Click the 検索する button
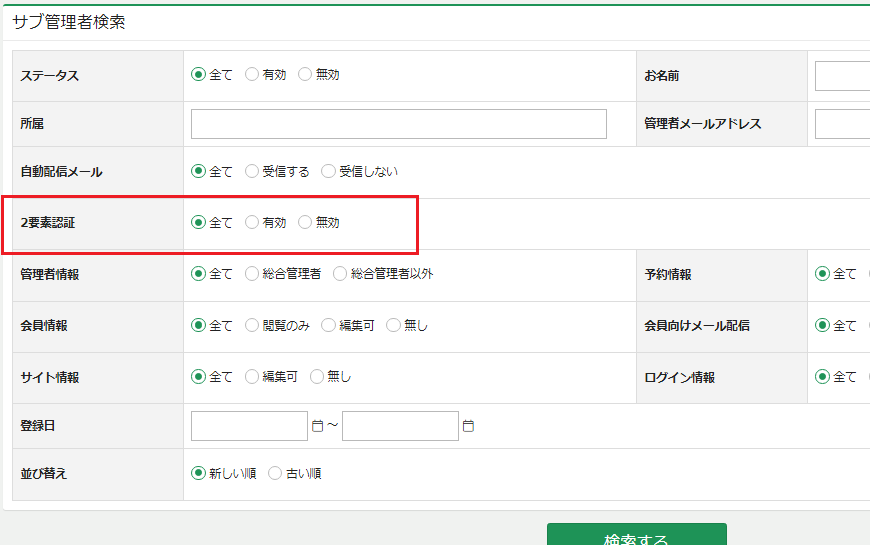Image resolution: width=870 pixels, height=545 pixels. 636,534
